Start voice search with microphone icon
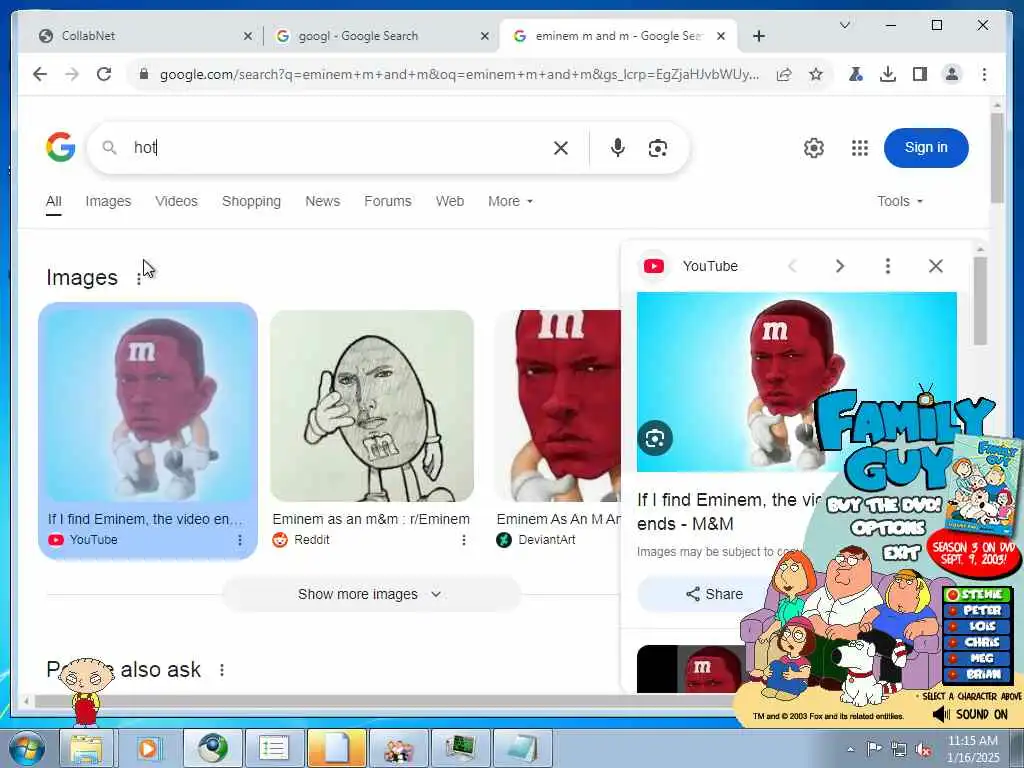Image resolution: width=1024 pixels, height=768 pixels. (x=617, y=148)
